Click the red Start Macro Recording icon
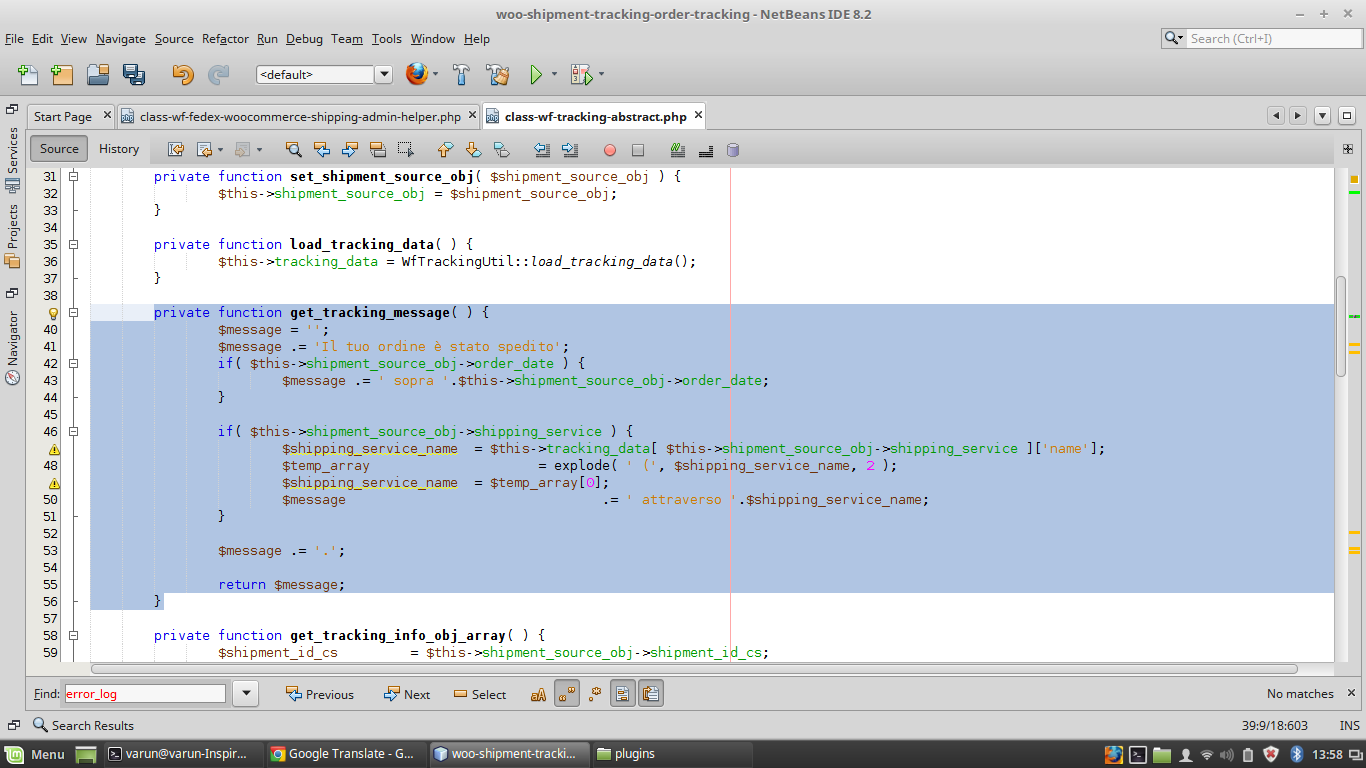 coord(610,150)
